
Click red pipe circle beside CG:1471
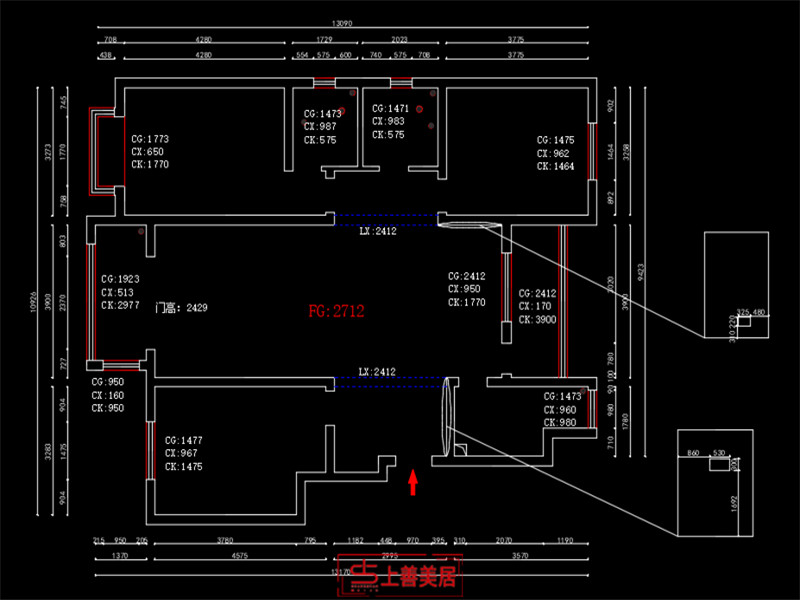click(421, 109)
